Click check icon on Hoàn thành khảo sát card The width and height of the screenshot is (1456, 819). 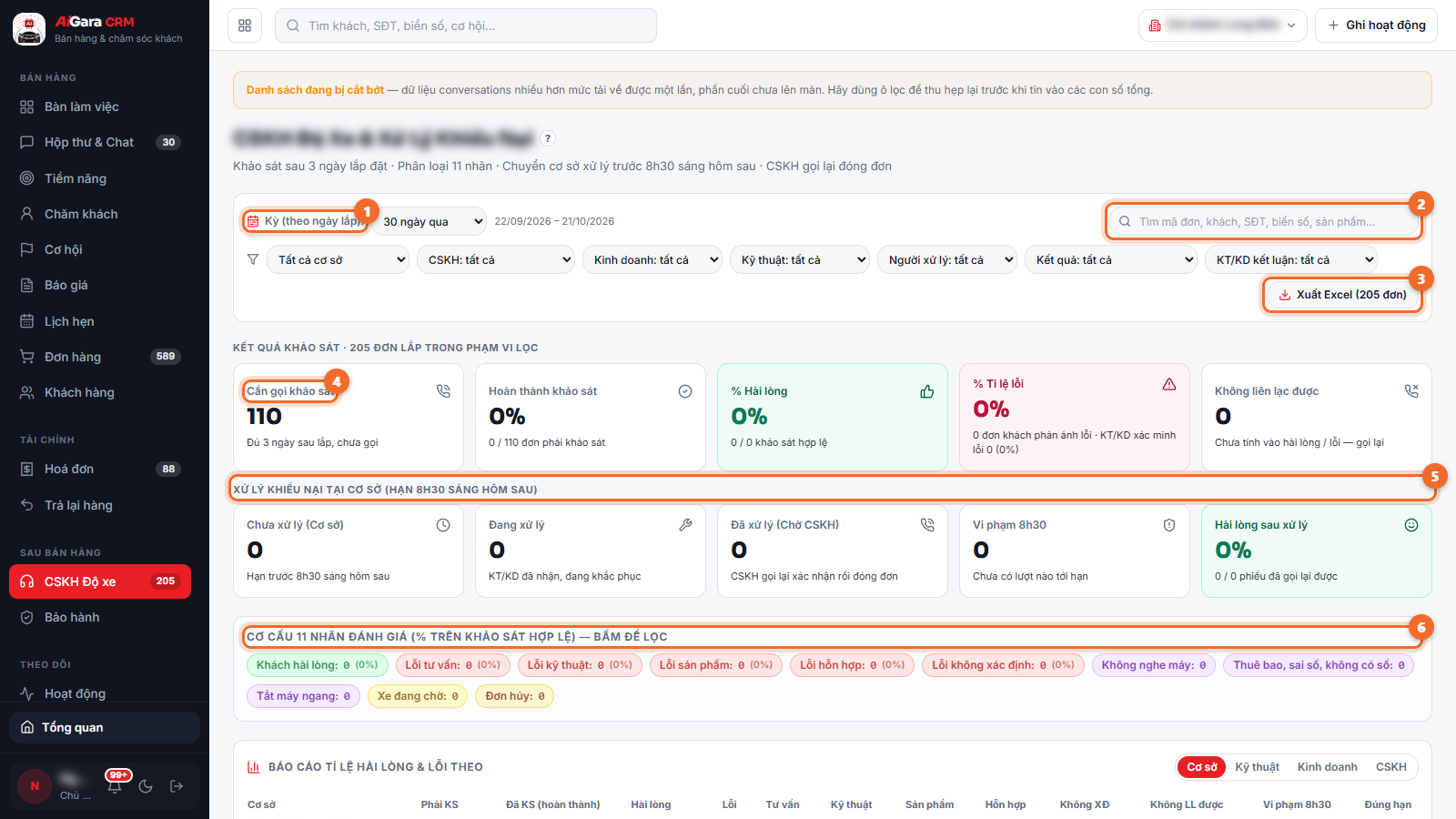click(x=685, y=391)
